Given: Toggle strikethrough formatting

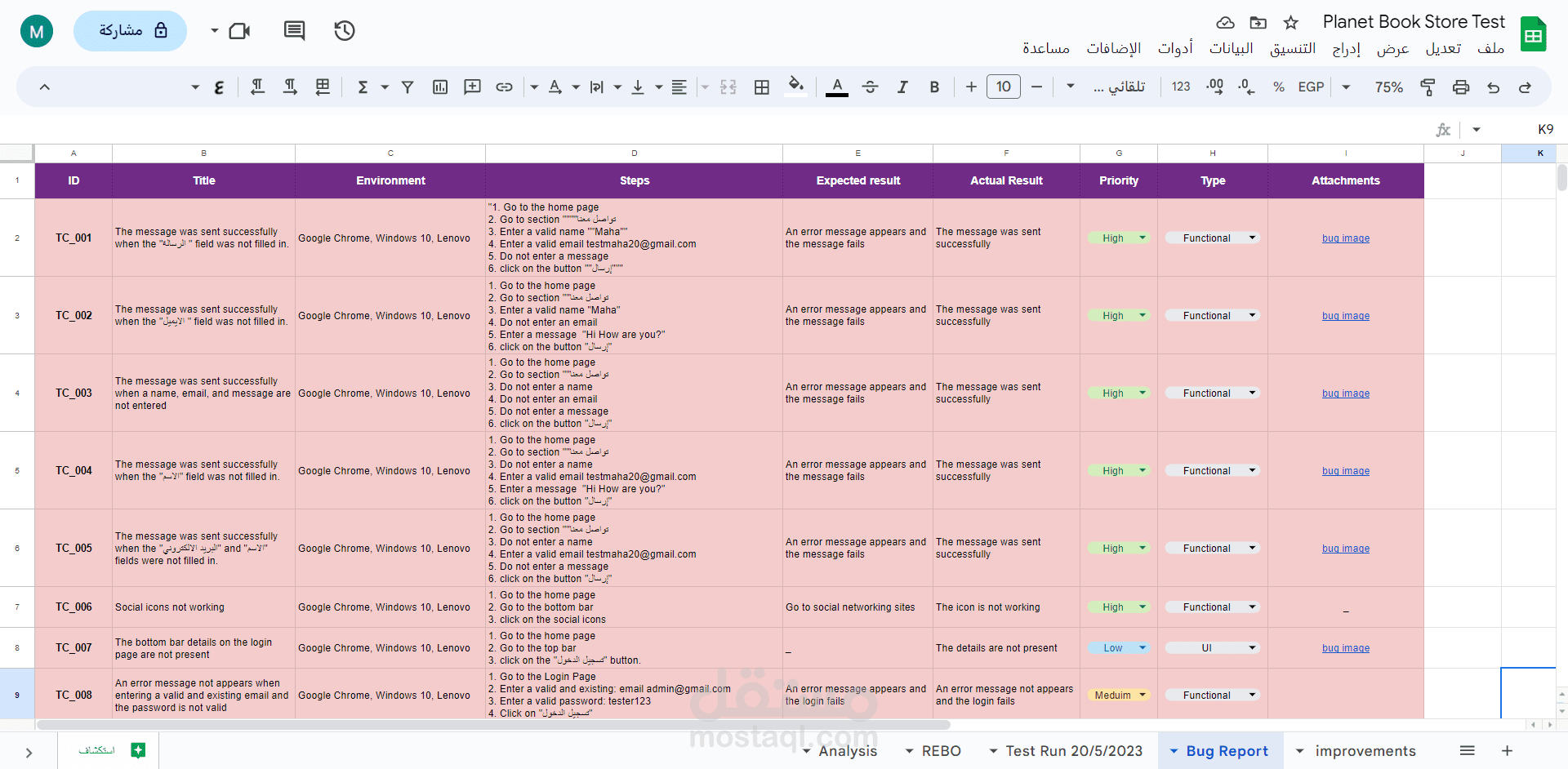Looking at the screenshot, I should (870, 87).
